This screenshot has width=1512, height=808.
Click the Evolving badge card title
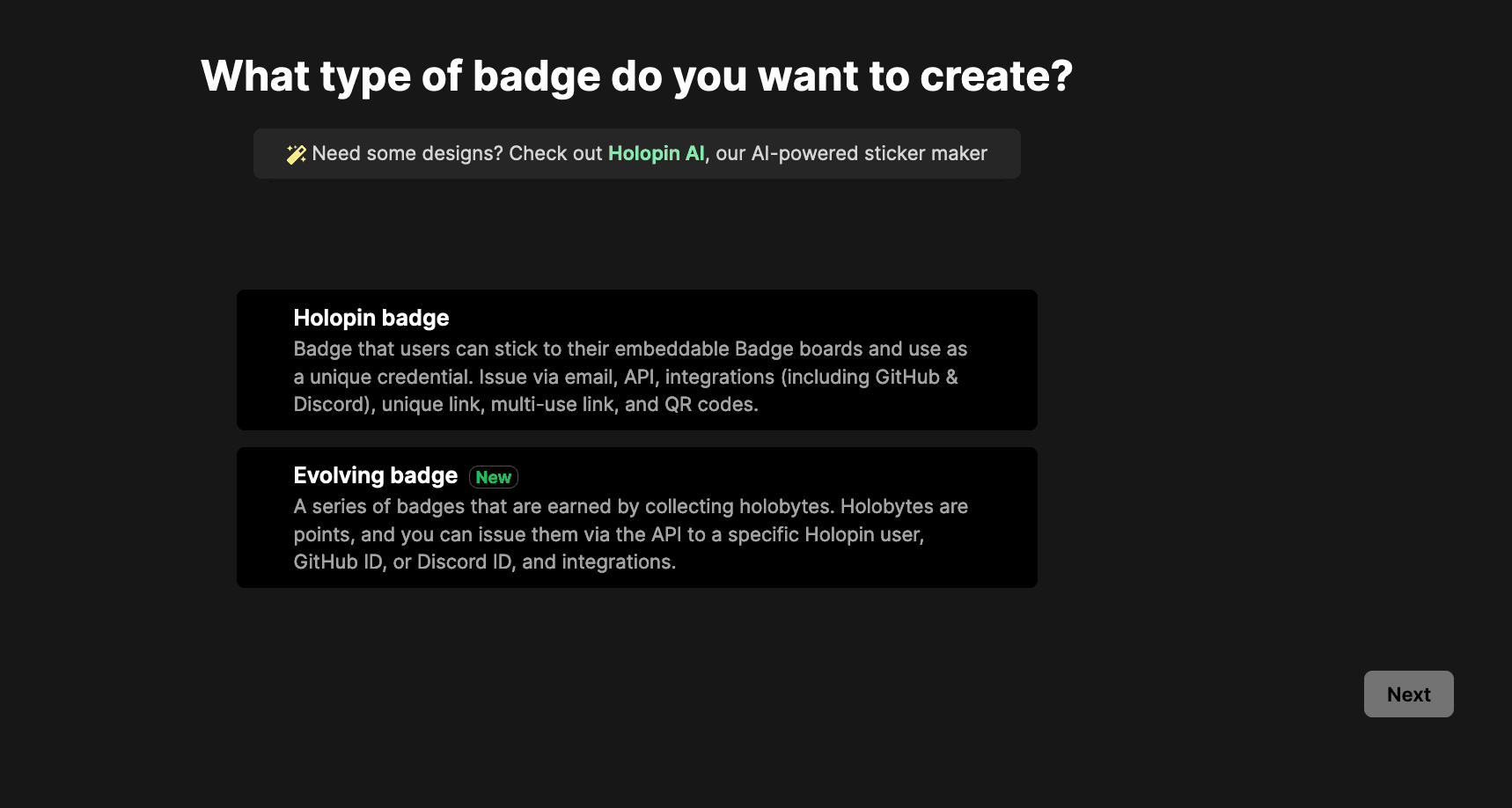(x=376, y=475)
